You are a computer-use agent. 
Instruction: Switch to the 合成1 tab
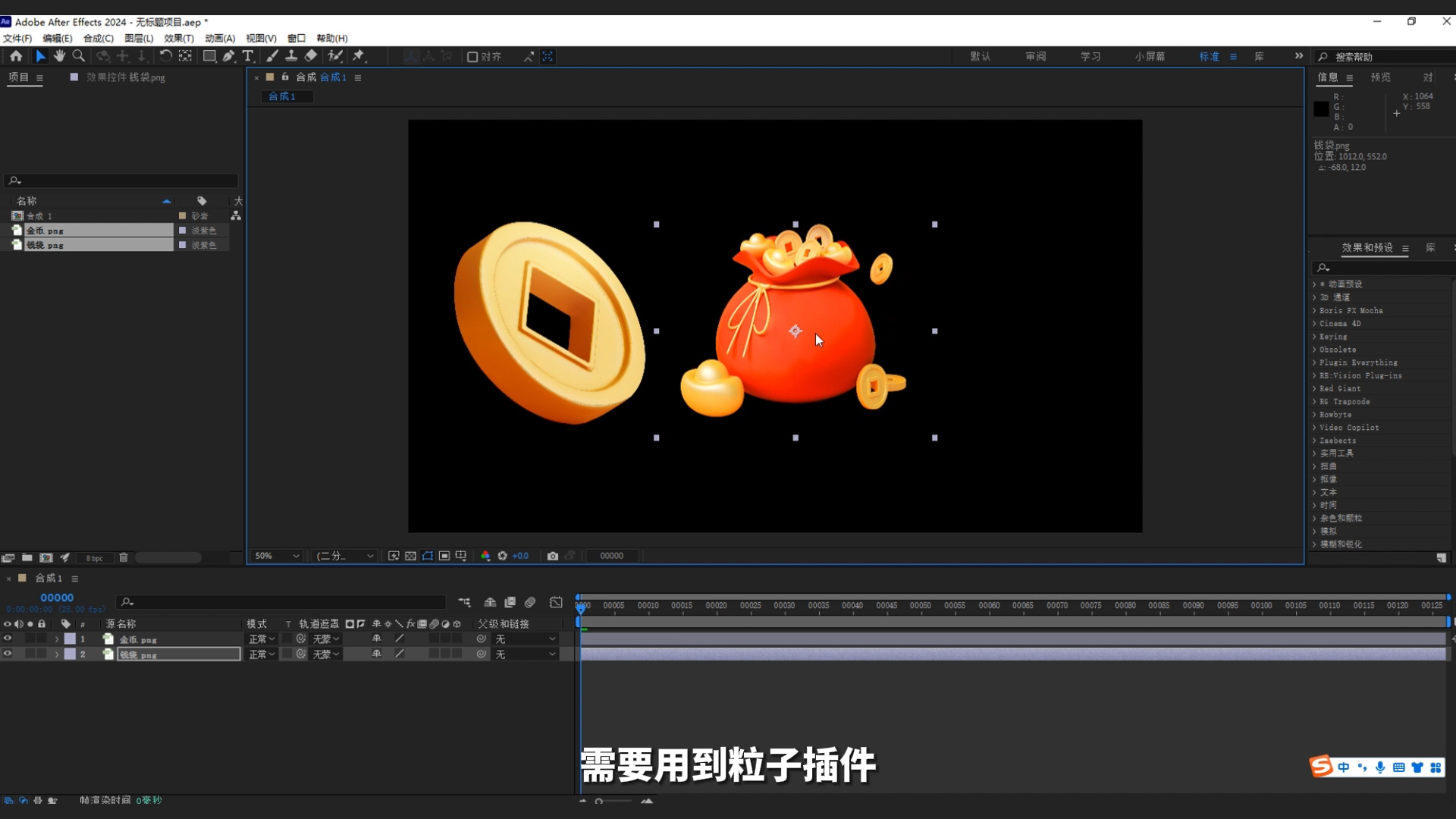point(286,96)
